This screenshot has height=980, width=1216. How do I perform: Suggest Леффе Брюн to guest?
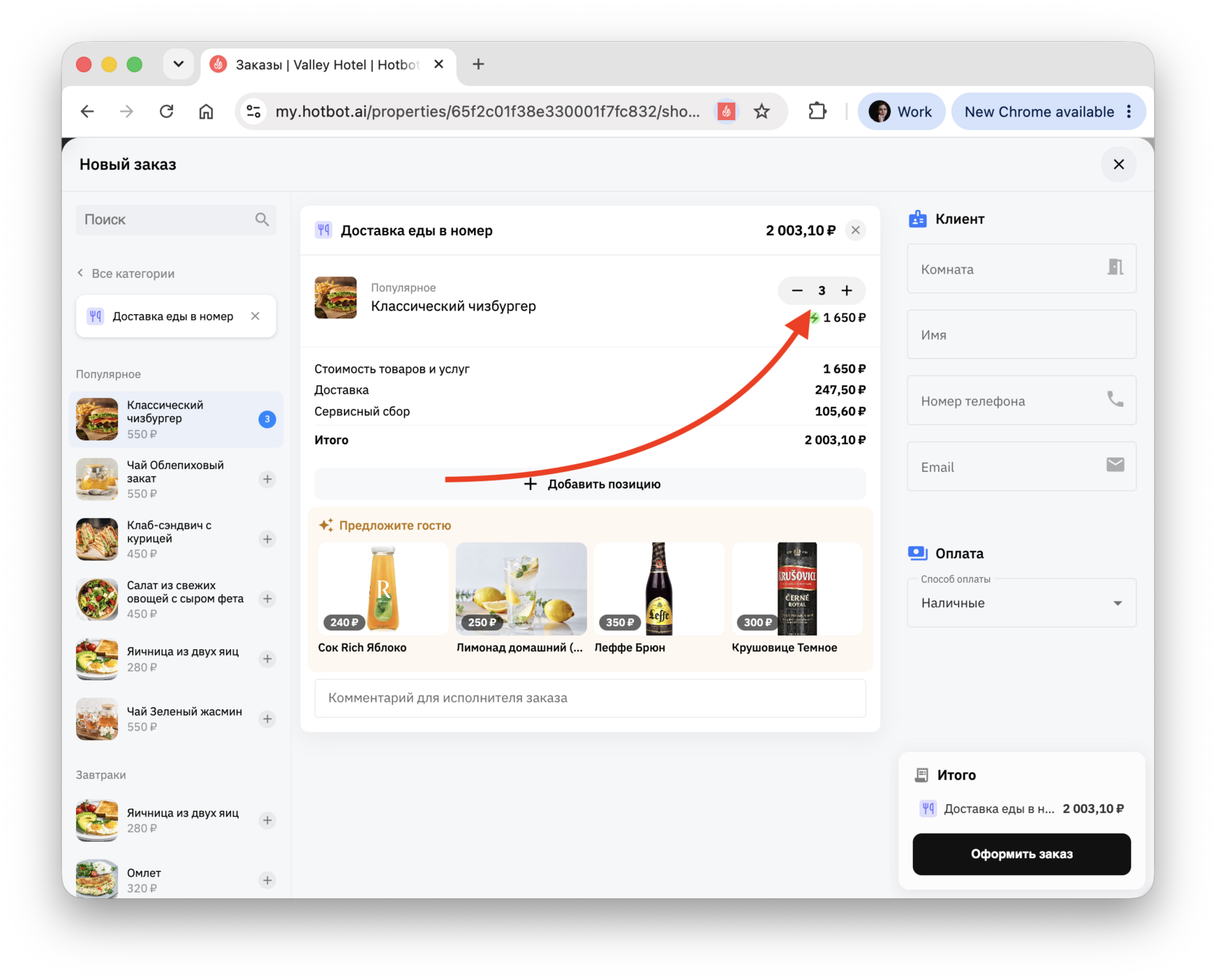pyautogui.click(x=659, y=598)
